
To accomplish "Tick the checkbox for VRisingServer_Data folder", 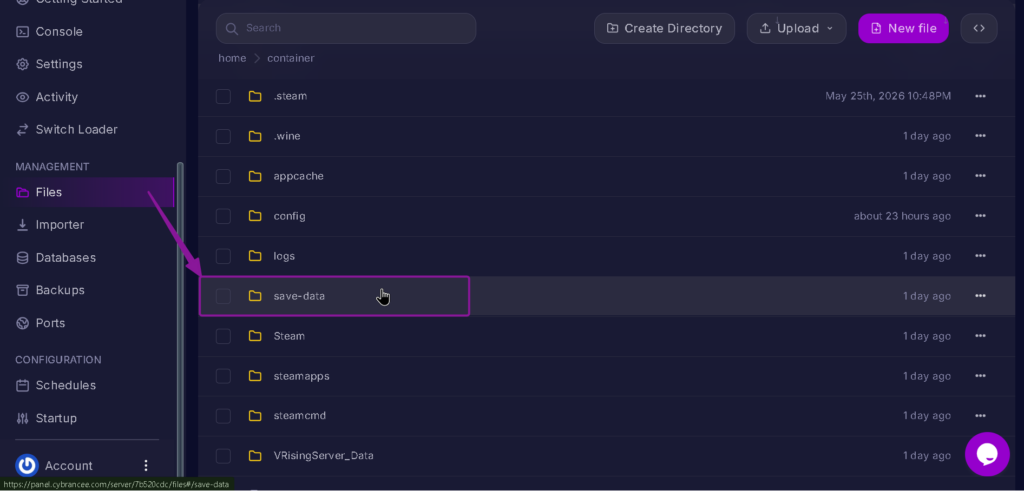I will pyautogui.click(x=223, y=456).
